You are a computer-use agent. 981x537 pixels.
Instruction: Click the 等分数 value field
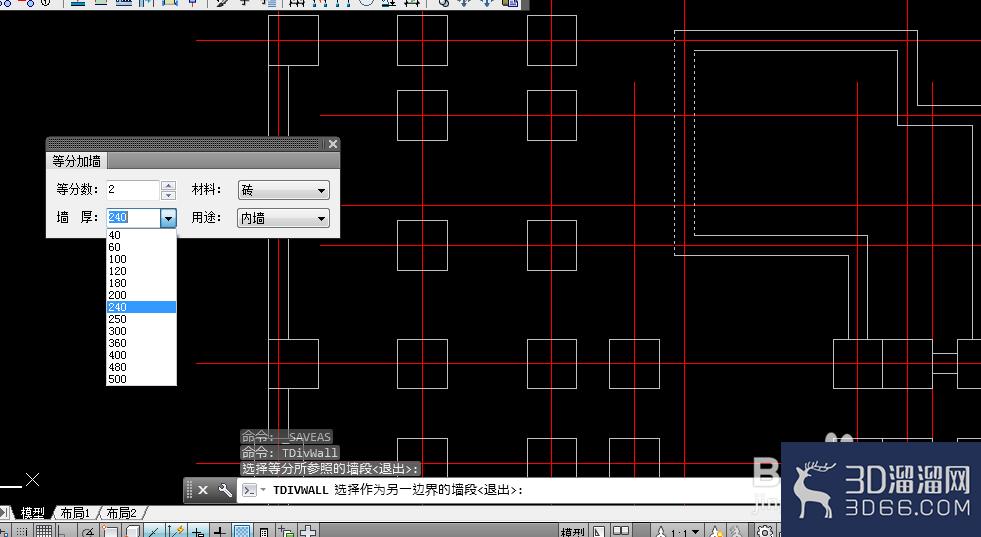click(x=133, y=190)
